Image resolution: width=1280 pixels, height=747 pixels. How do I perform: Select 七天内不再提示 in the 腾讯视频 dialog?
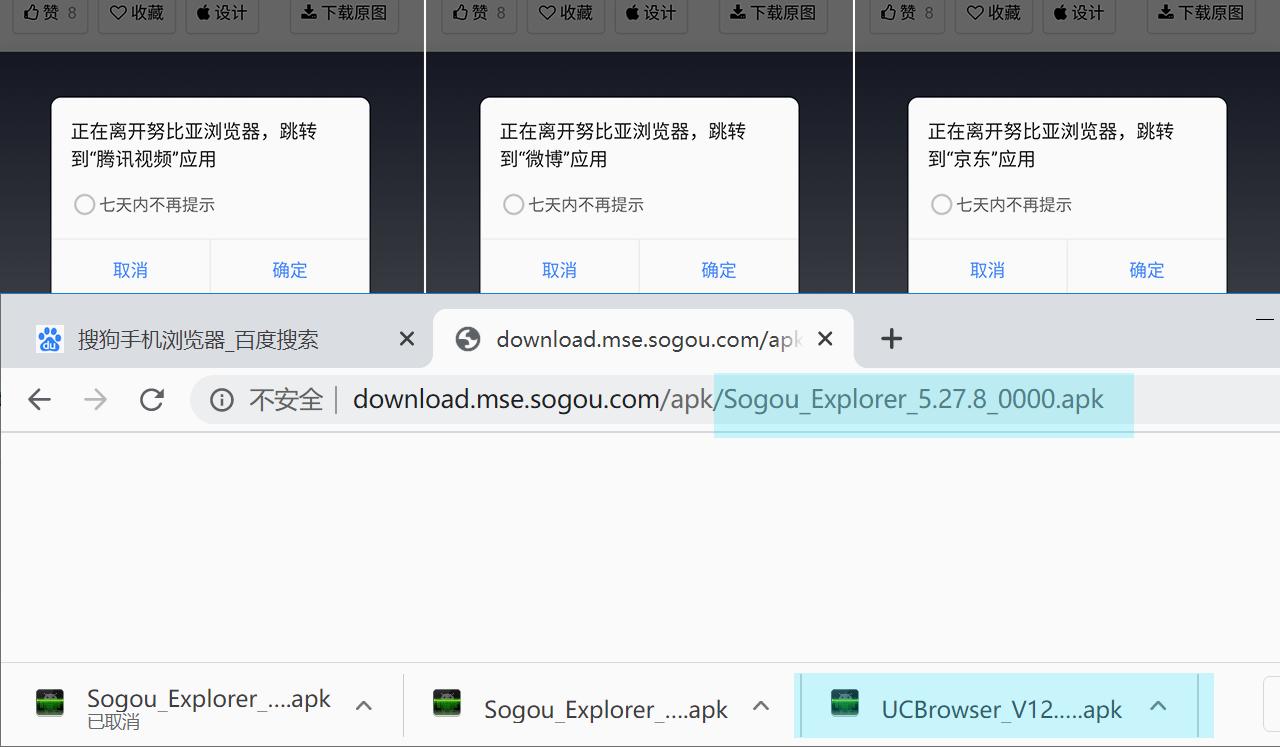coord(84,204)
